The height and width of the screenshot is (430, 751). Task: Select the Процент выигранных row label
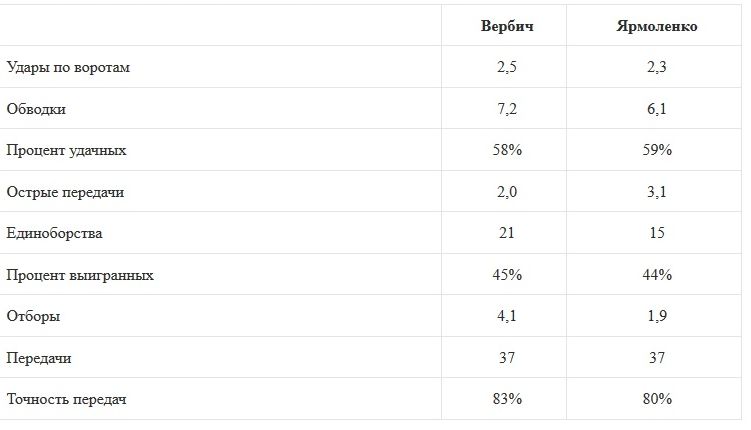click(80, 275)
